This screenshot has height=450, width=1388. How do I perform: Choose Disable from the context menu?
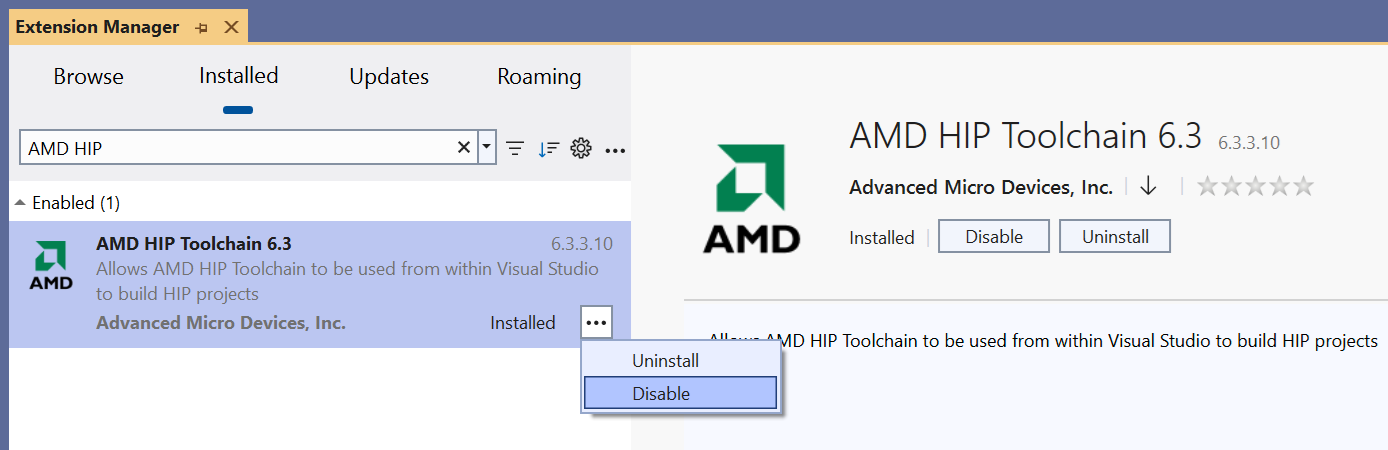(x=680, y=393)
